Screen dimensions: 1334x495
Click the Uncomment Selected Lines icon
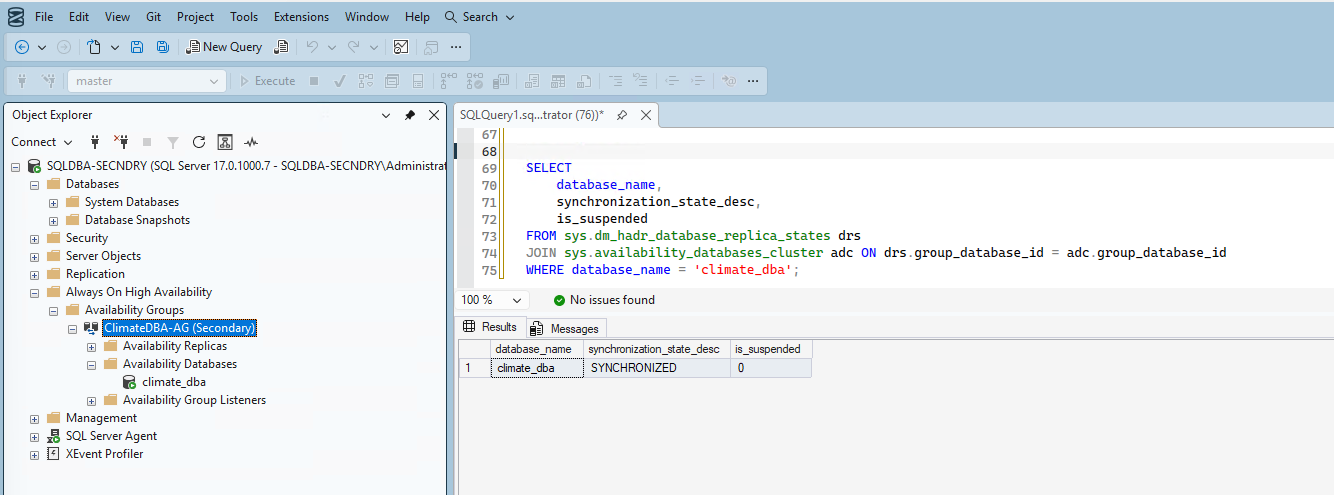642,81
